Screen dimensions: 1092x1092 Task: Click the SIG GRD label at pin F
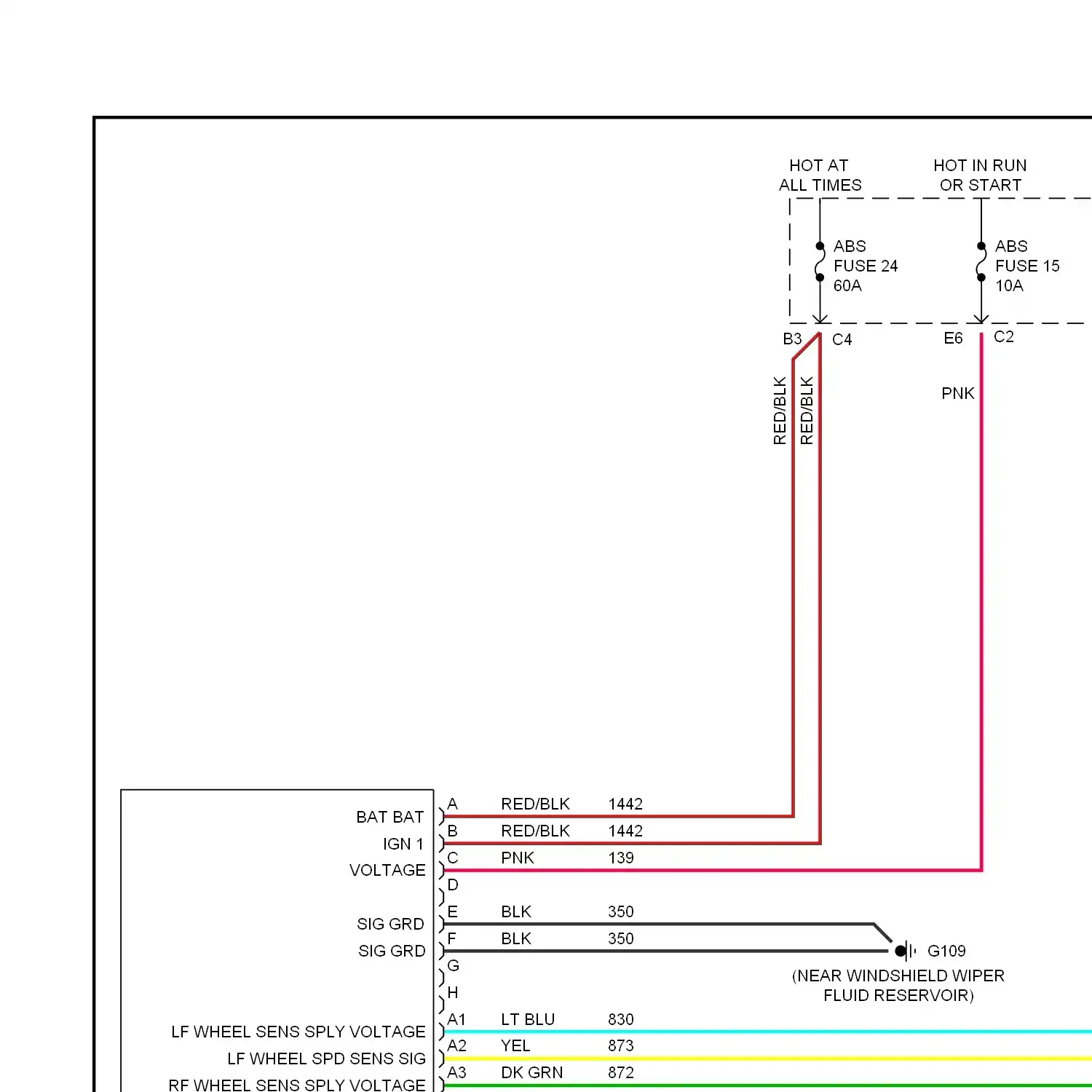(392, 951)
